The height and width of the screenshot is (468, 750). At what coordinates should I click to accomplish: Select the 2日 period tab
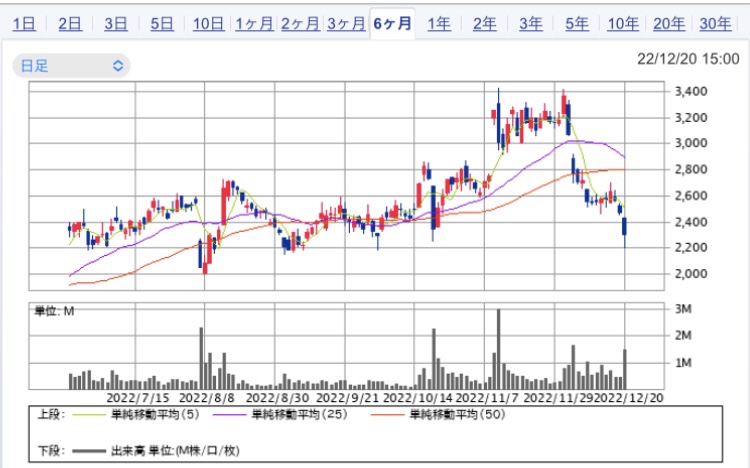pos(70,23)
